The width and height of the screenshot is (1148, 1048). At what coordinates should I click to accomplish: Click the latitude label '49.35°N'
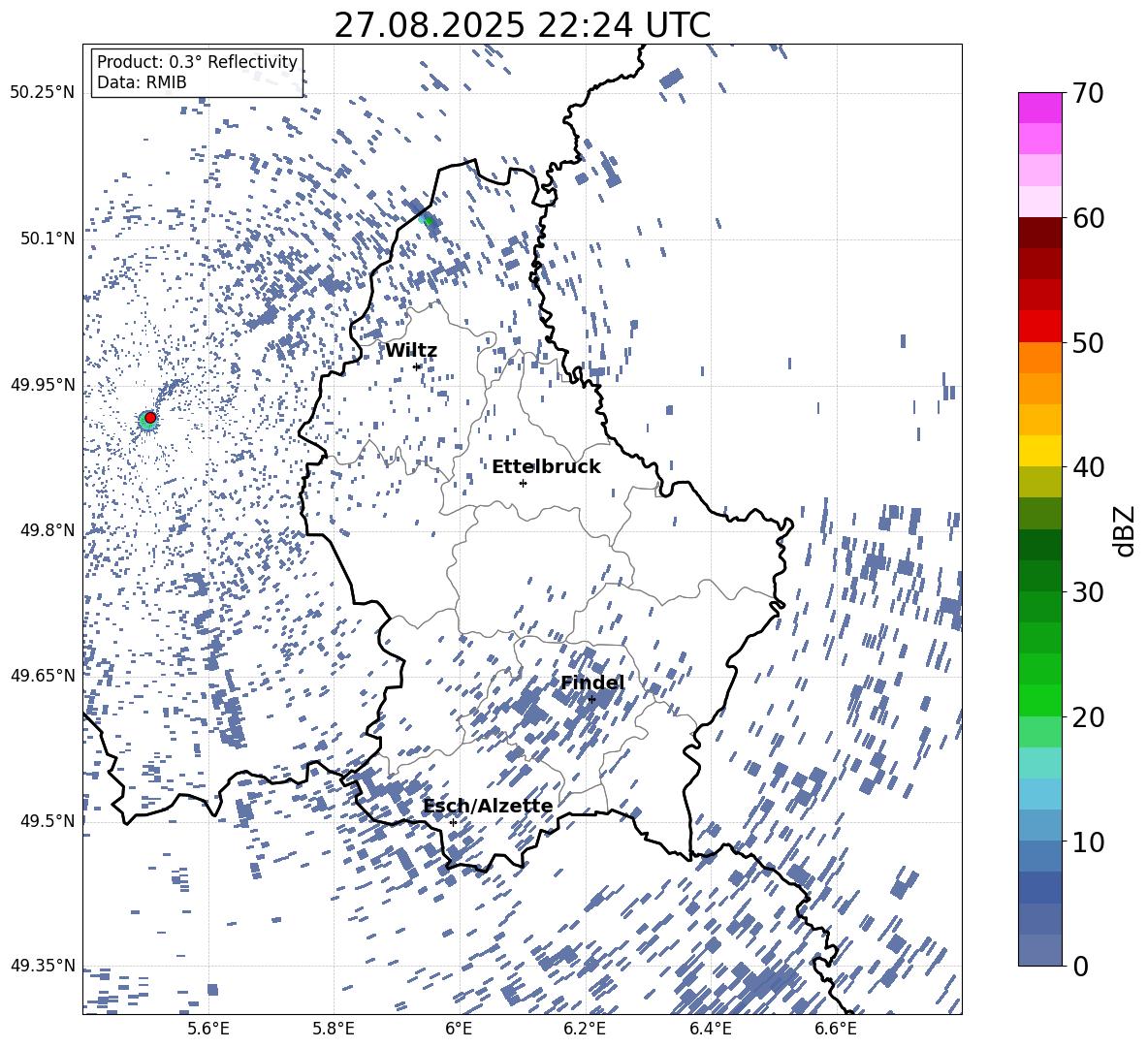(43, 966)
